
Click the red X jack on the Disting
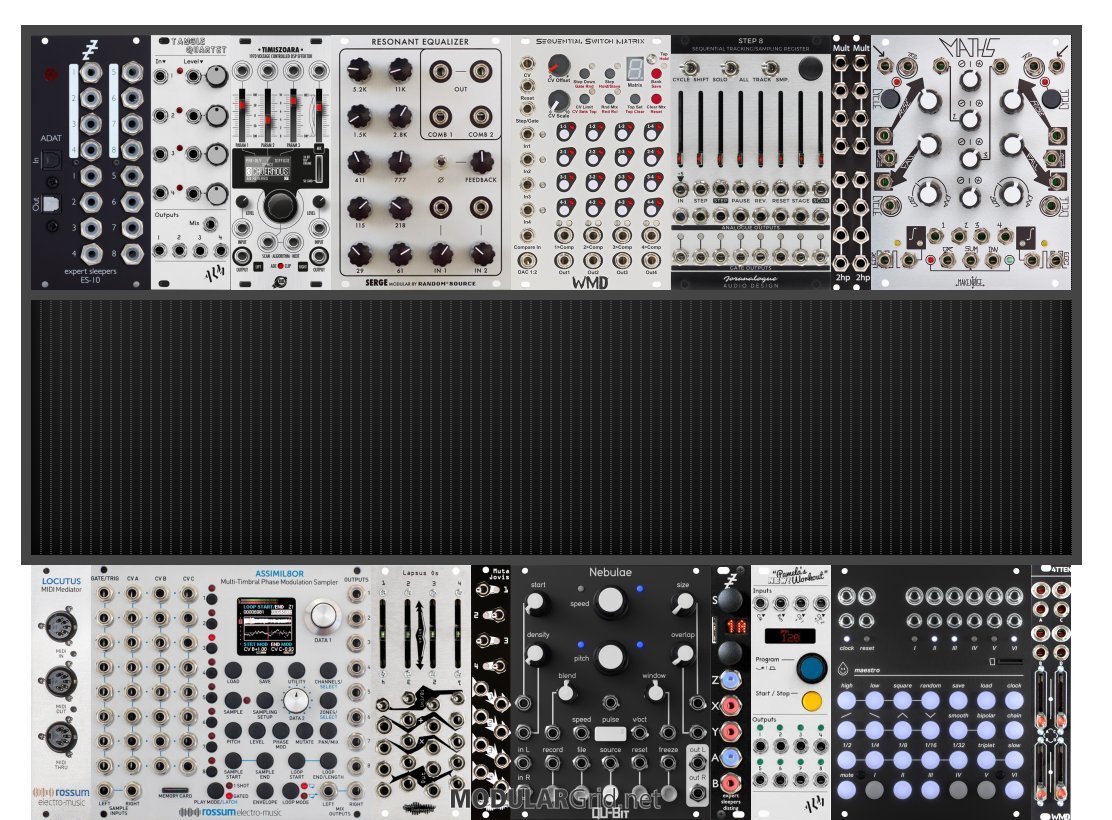[x=730, y=707]
